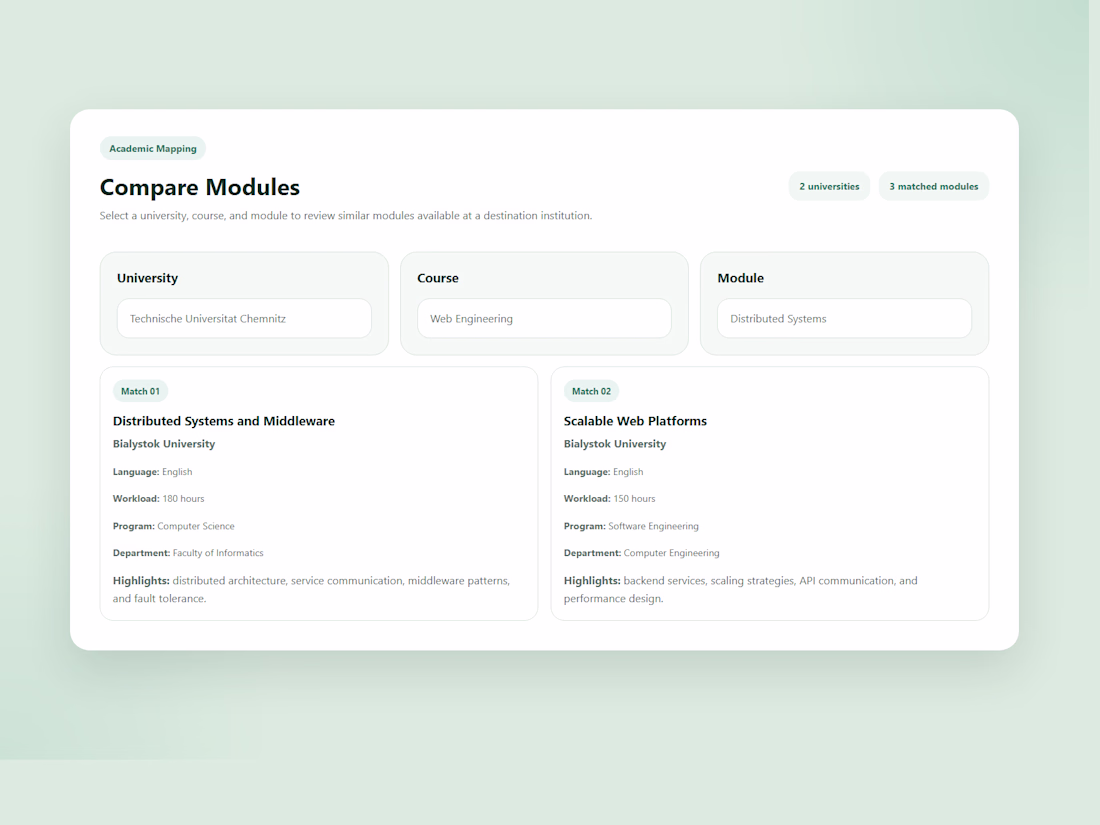Click the Match 01 badge
The height and width of the screenshot is (825, 1100).
tap(140, 391)
